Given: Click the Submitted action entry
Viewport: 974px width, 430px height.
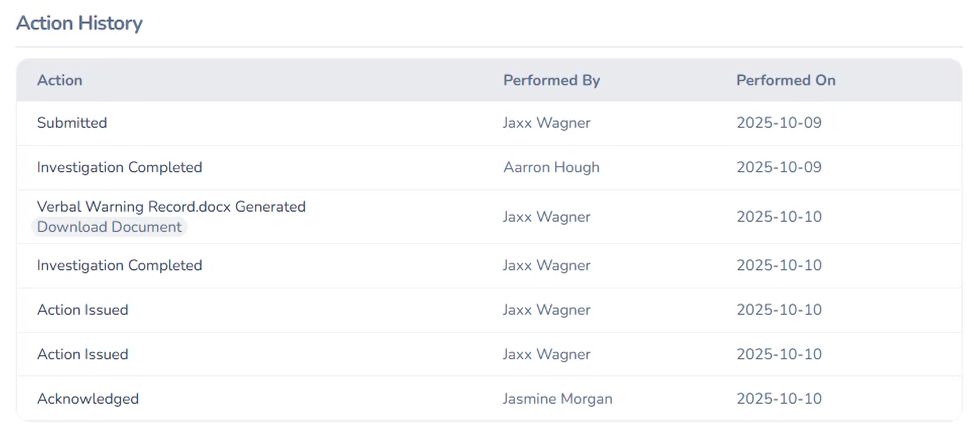Looking at the screenshot, I should (72, 123).
